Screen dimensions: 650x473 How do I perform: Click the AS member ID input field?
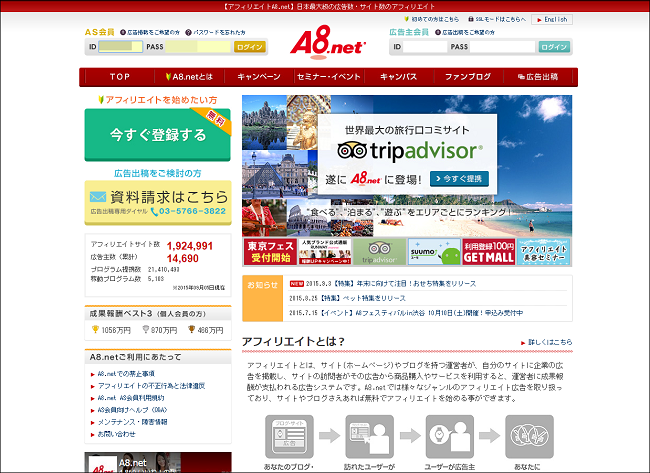[120, 46]
